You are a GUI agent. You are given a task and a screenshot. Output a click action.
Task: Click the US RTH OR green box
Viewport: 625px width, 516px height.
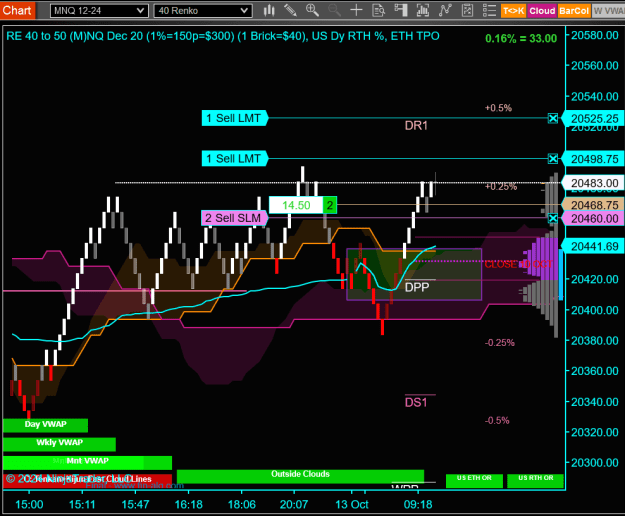pos(535,480)
